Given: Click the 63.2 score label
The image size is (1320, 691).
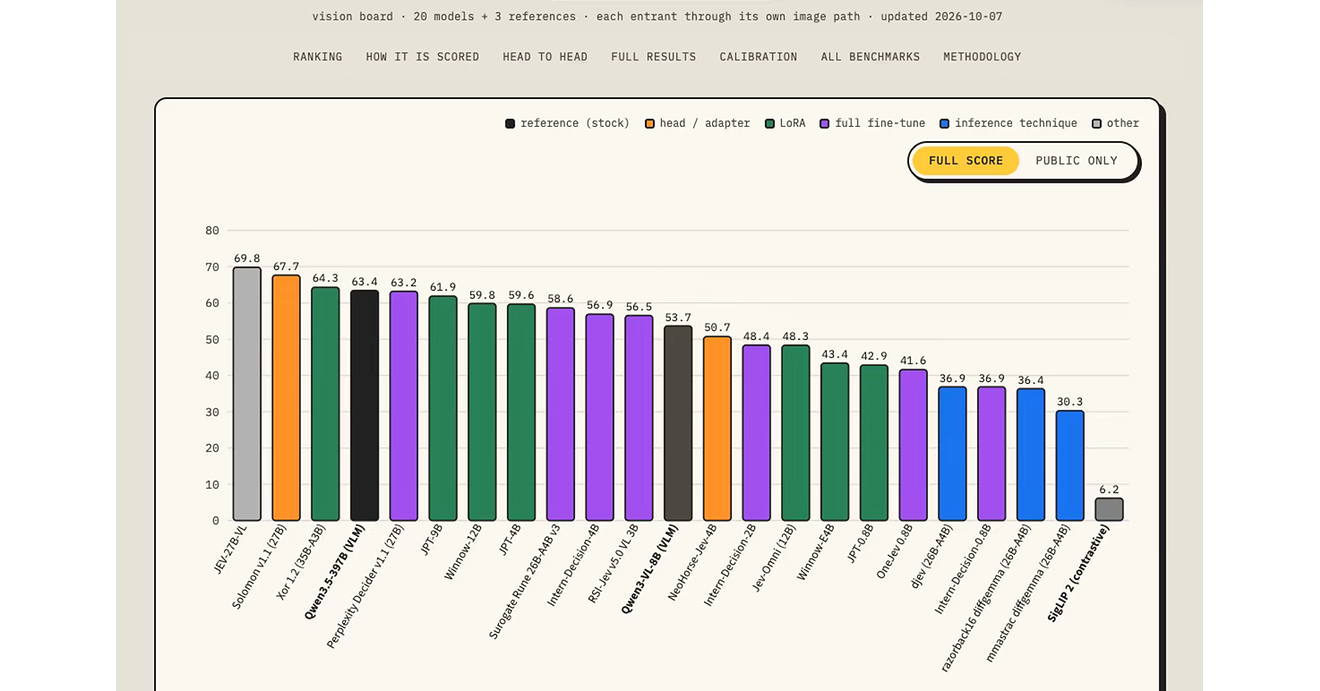Looking at the screenshot, I should [404, 282].
